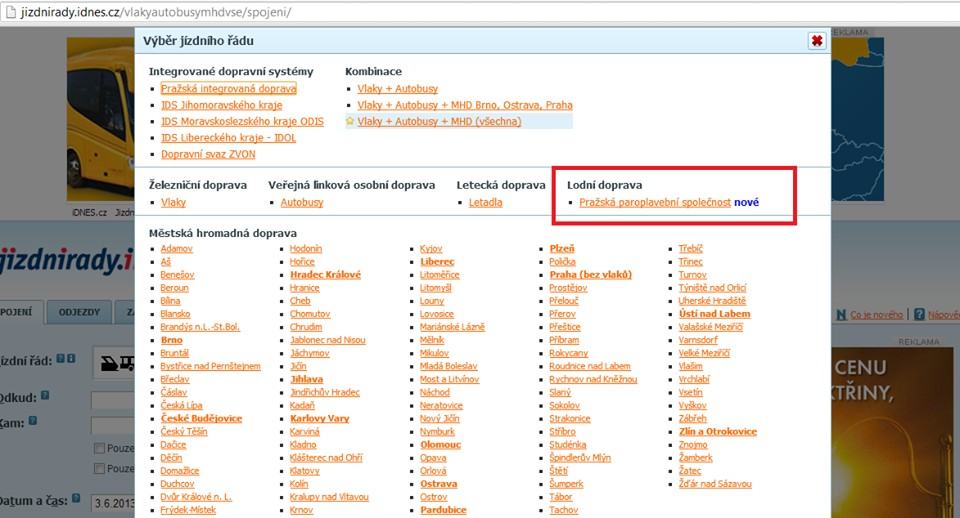
Task: Select IDS Jihomoravského kraje
Action: coord(222,105)
